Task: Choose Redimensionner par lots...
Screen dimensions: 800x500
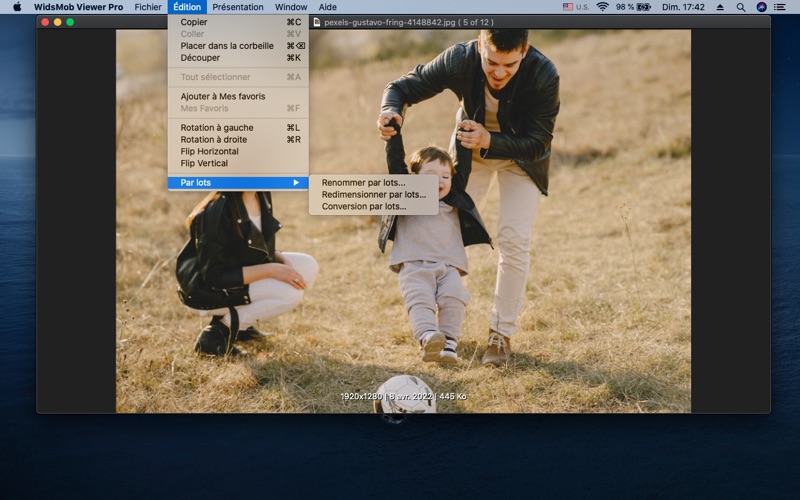Action: point(373,194)
